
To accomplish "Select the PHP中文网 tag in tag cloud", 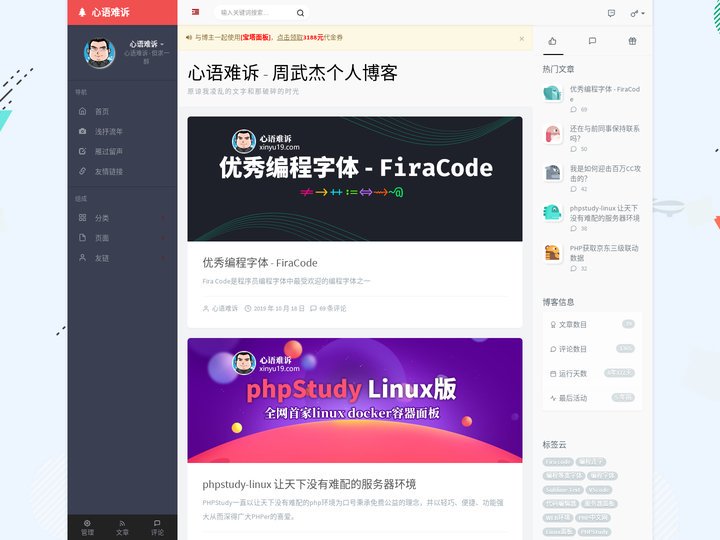I will pyautogui.click(x=593, y=518).
